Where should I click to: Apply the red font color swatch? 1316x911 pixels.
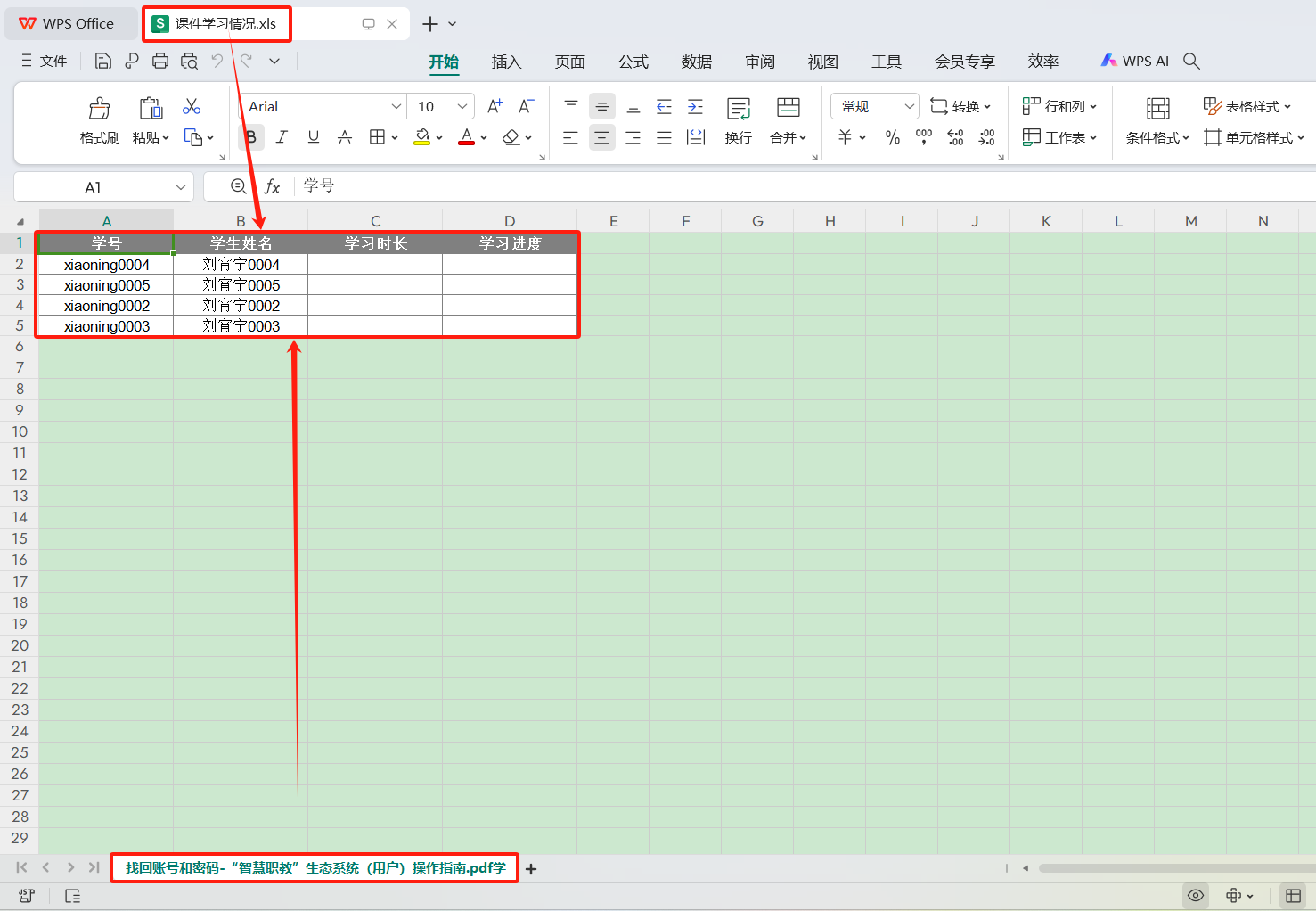[x=466, y=137]
